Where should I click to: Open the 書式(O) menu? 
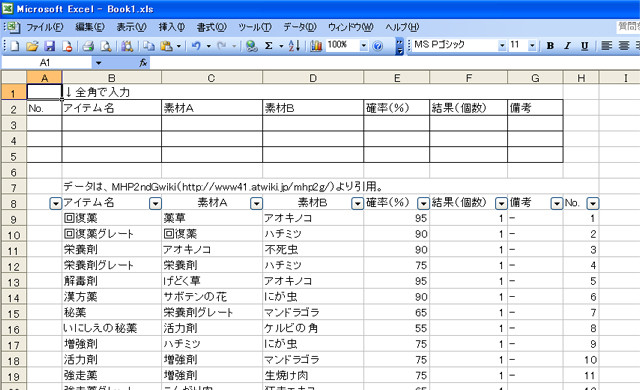click(x=211, y=27)
